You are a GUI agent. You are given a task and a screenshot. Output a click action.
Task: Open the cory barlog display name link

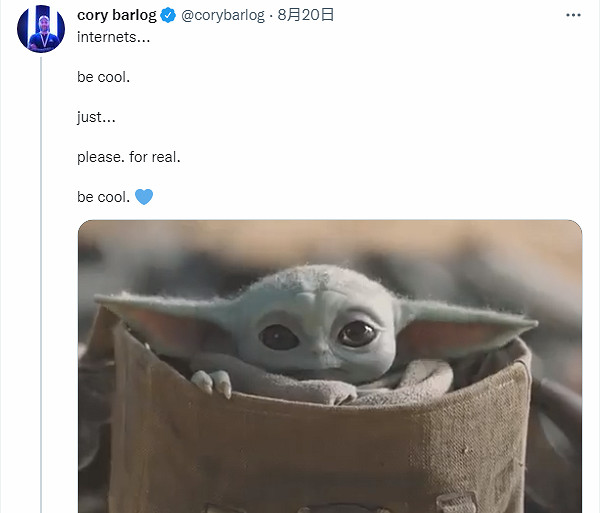(117, 15)
